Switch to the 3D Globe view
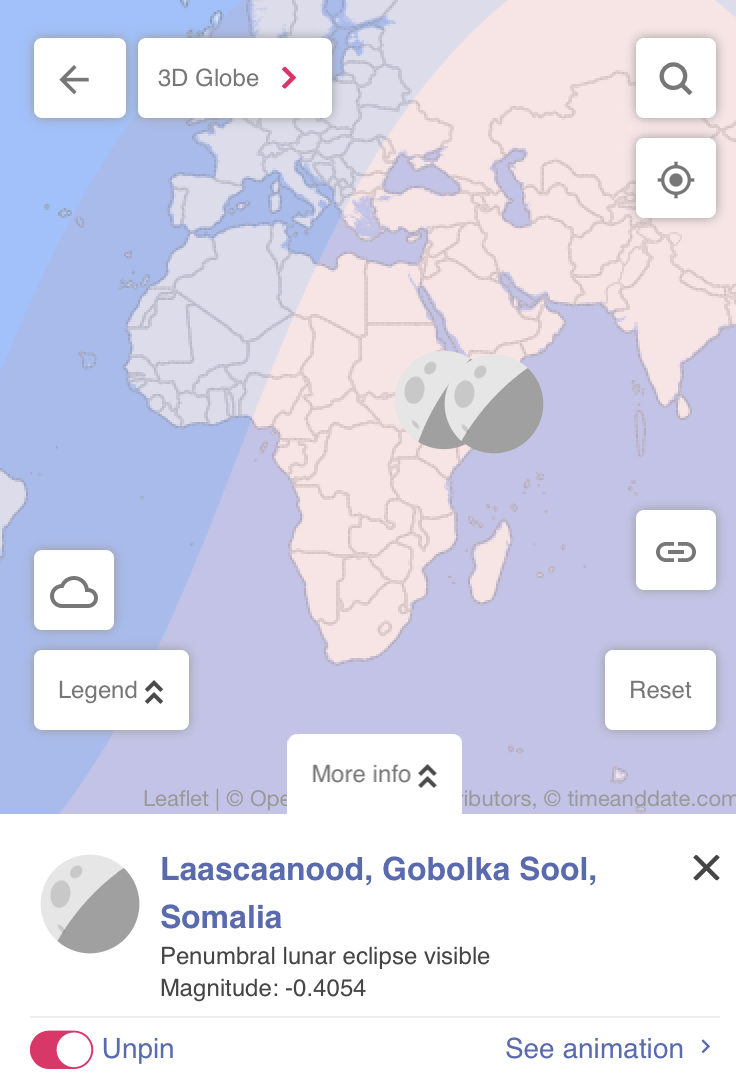Image resolution: width=736 pixels, height=1092 pixels. point(235,78)
